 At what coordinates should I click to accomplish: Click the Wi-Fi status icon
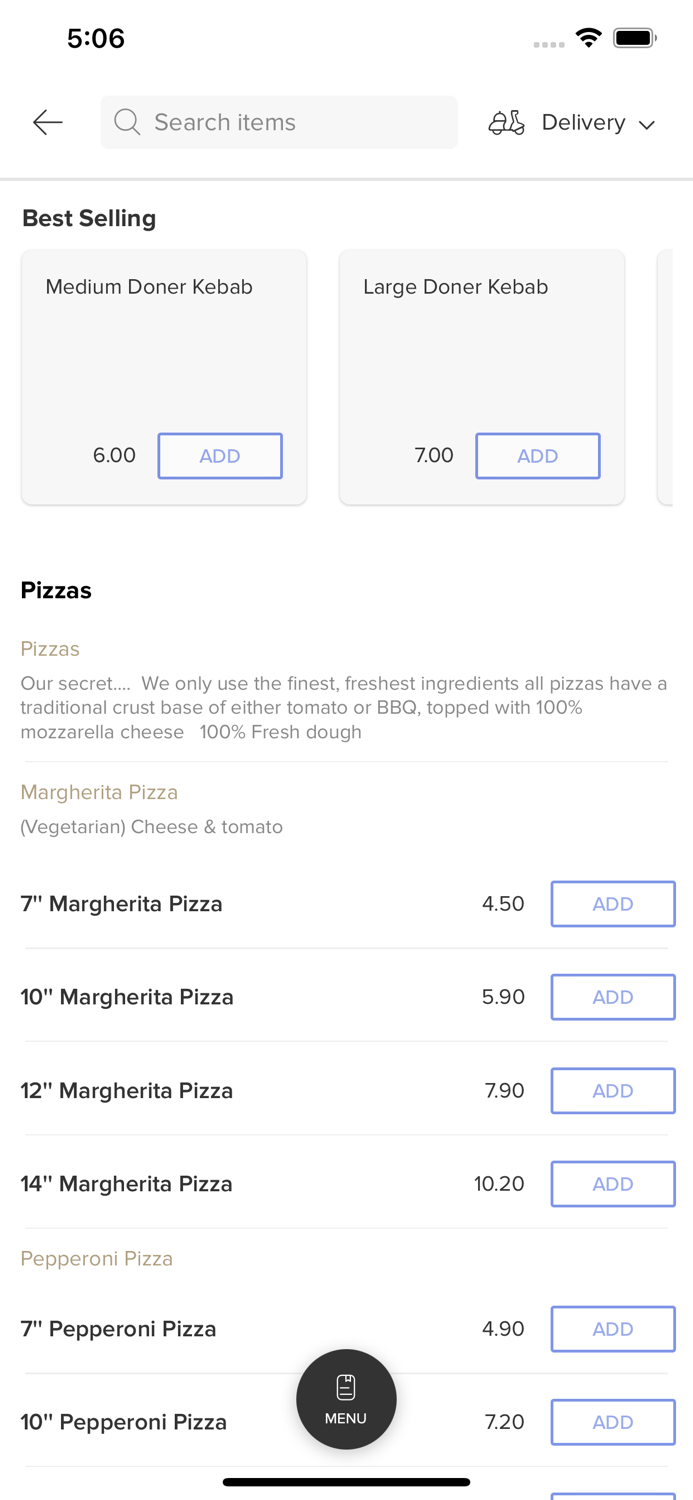[588, 36]
